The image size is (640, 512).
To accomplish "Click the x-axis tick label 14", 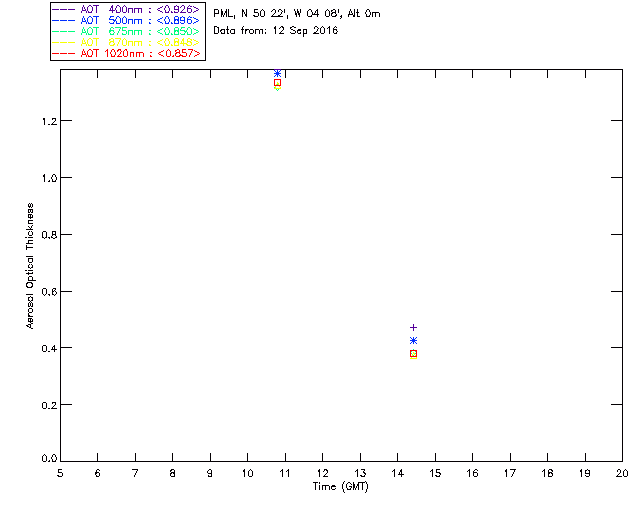I will point(398,473).
